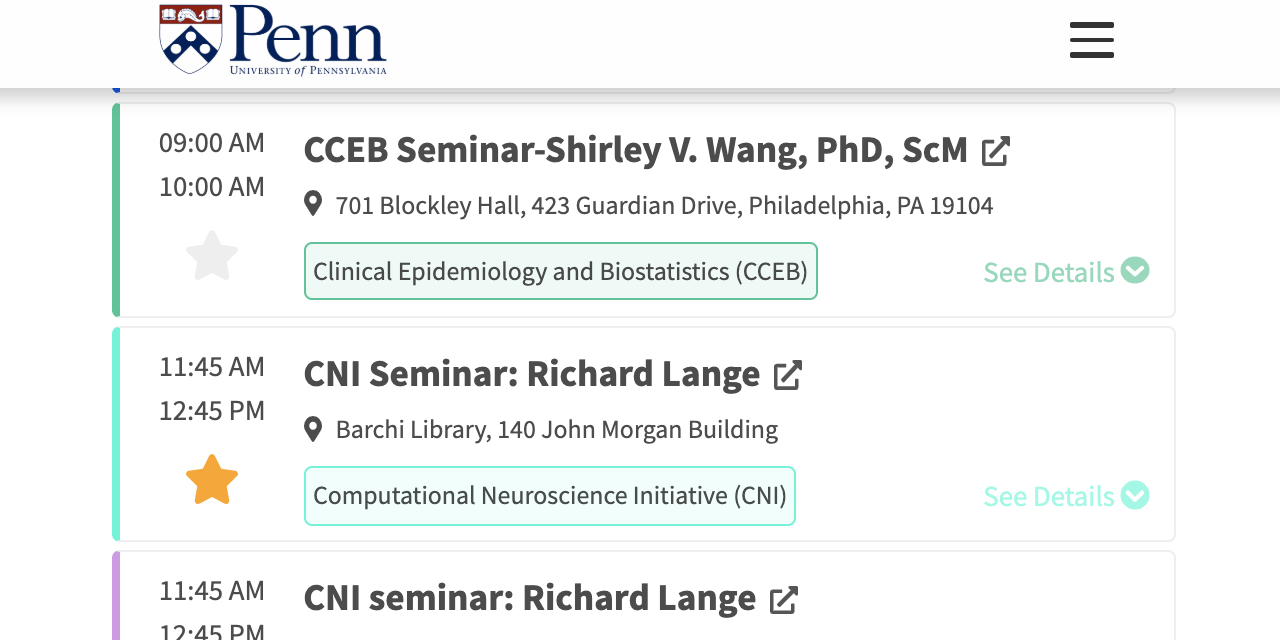Click the map pin for Blockley Hall
This screenshot has height=640, width=1280.
313,204
